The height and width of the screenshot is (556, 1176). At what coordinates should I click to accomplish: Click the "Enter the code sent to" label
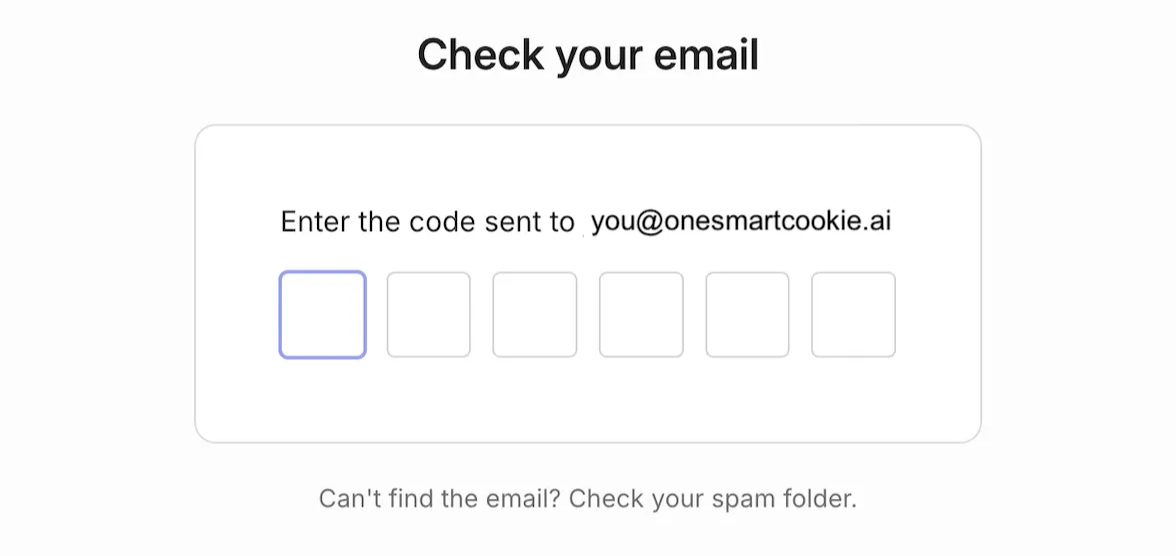427,222
